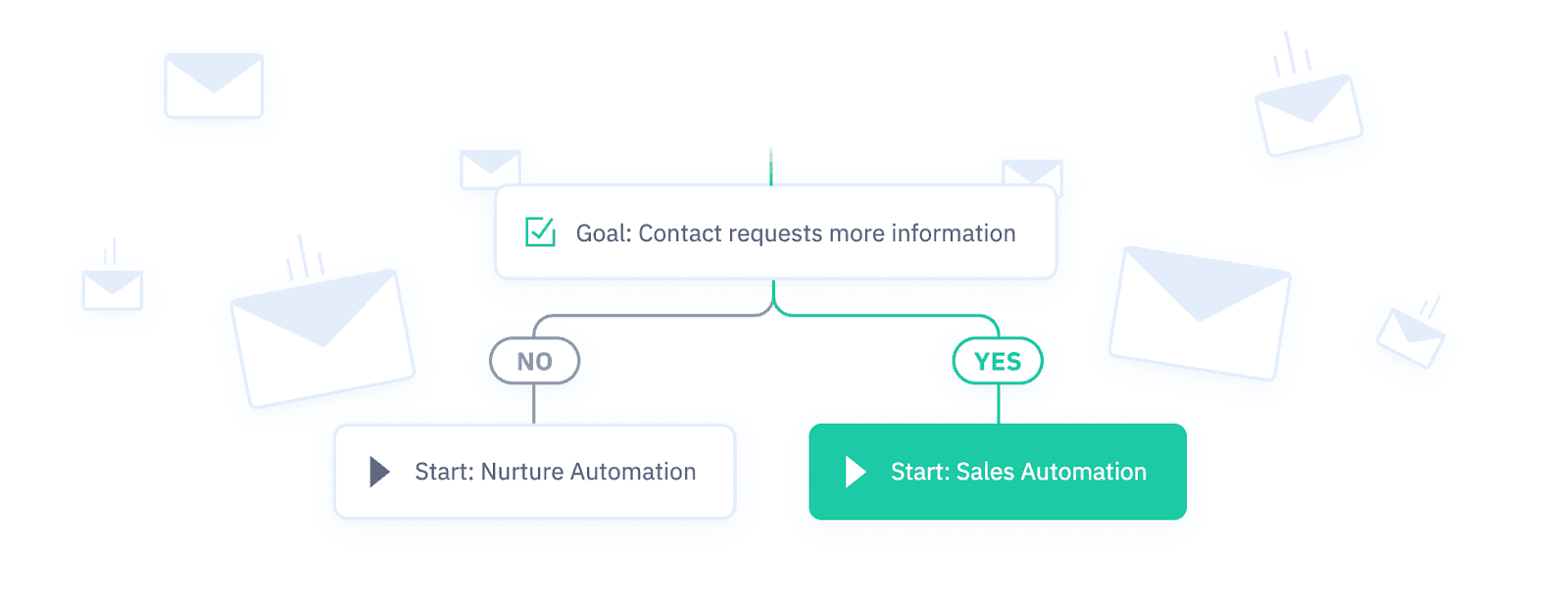The height and width of the screenshot is (607, 1568).
Task: Click the small envelope behind goal box's left corner
Action: point(489,167)
